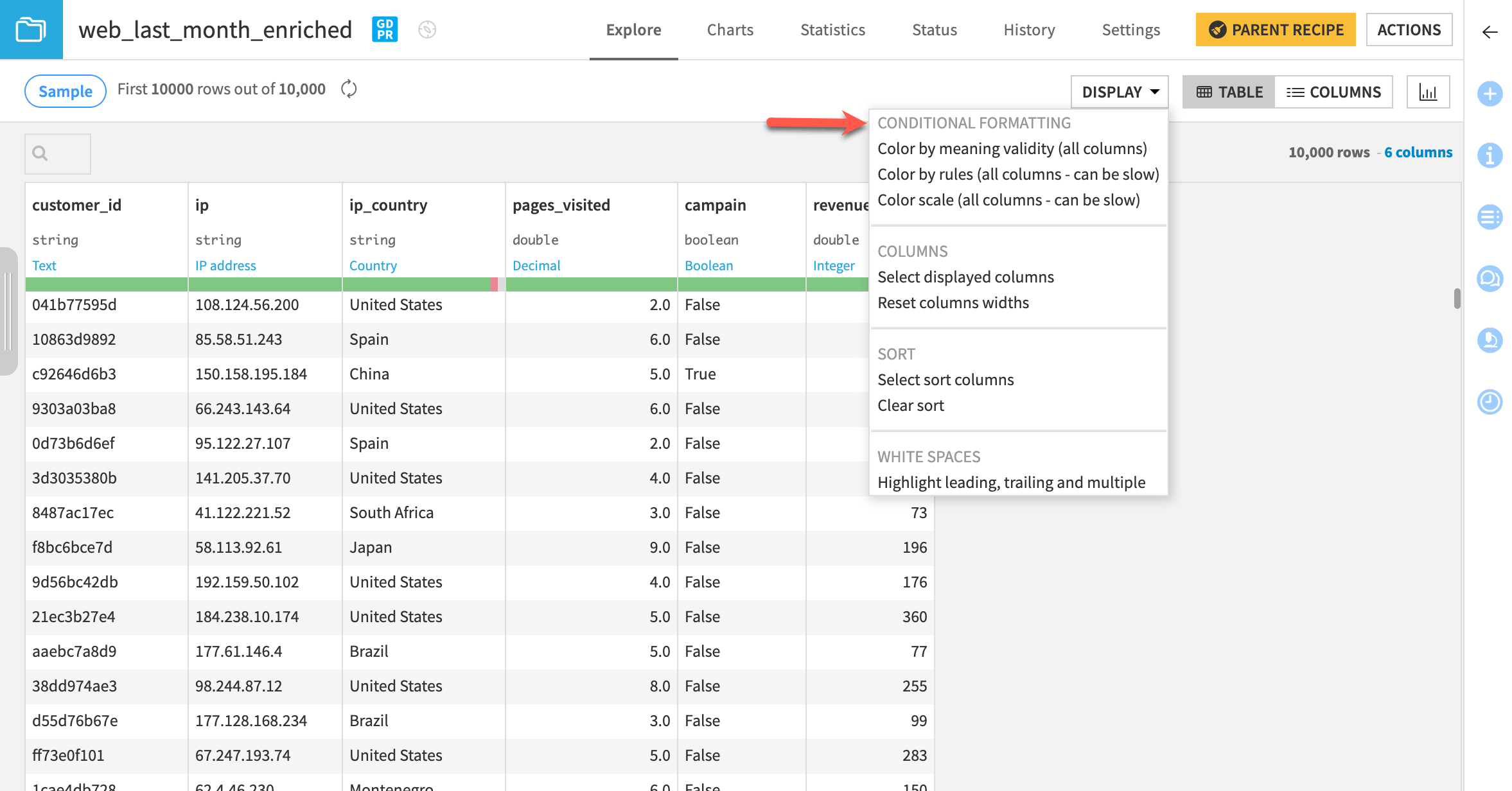Choose Color by rules option
1512x791 pixels.
click(1018, 175)
